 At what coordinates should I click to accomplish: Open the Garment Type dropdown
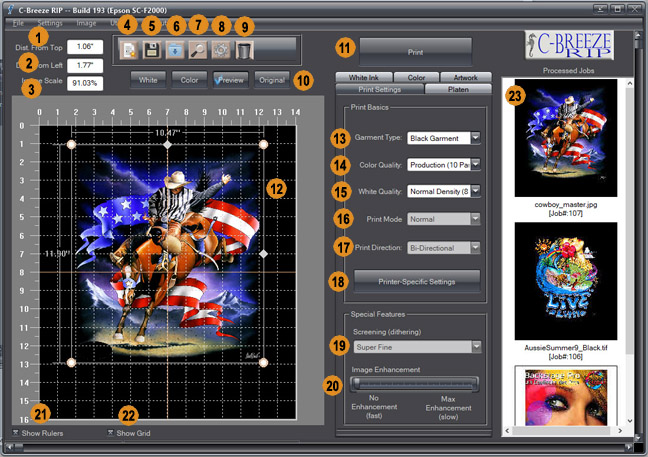(x=476, y=138)
